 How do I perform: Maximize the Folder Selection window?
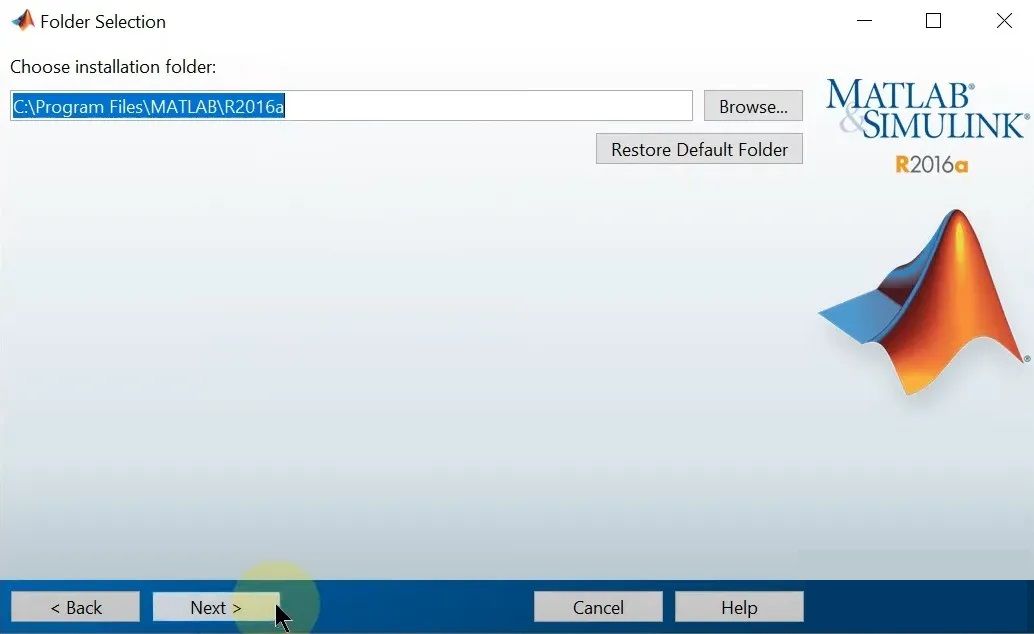[933, 21]
